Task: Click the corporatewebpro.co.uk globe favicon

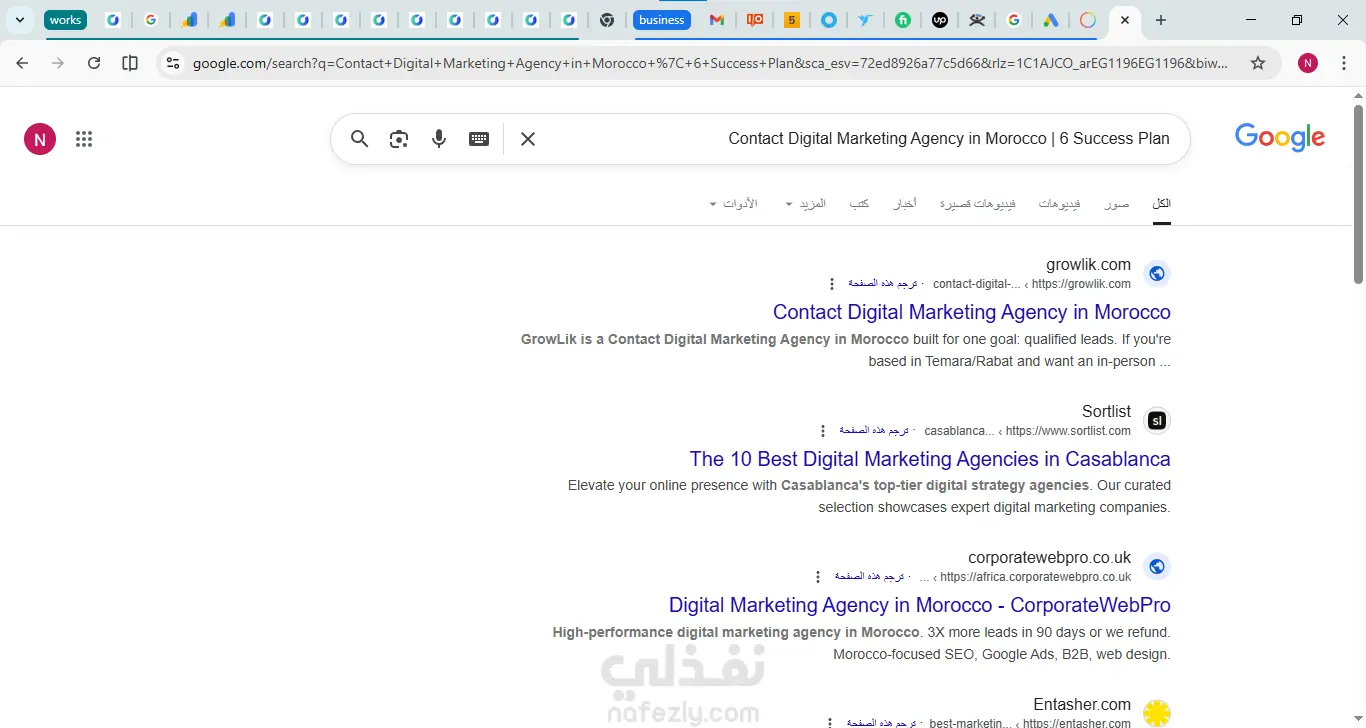Action: click(x=1157, y=567)
